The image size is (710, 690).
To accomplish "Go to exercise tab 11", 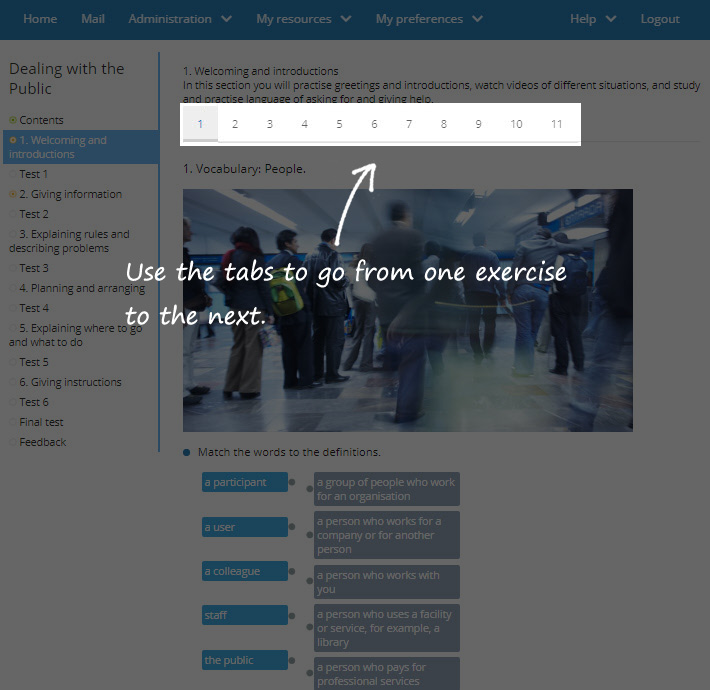I will (x=556, y=124).
